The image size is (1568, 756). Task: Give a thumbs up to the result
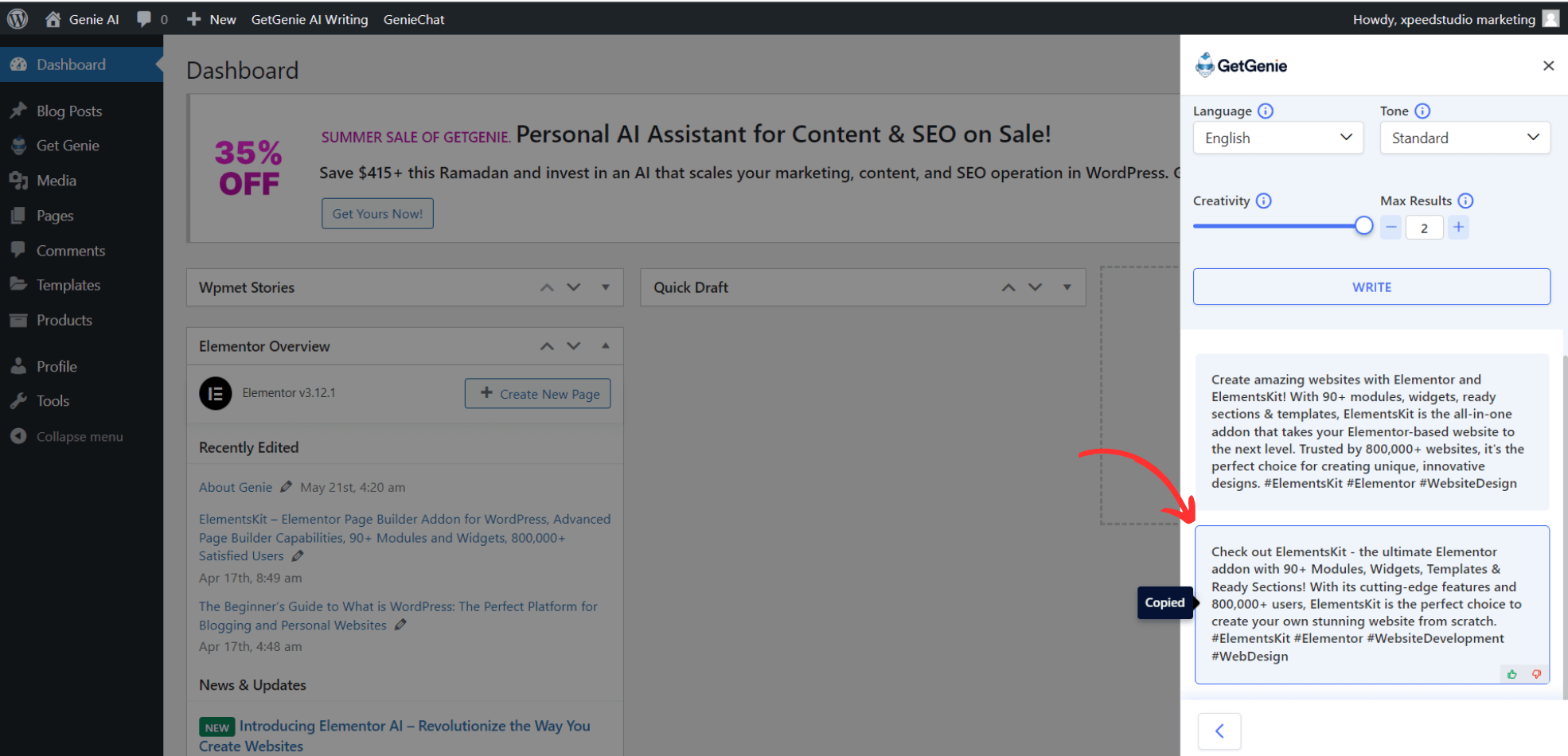point(1512,674)
